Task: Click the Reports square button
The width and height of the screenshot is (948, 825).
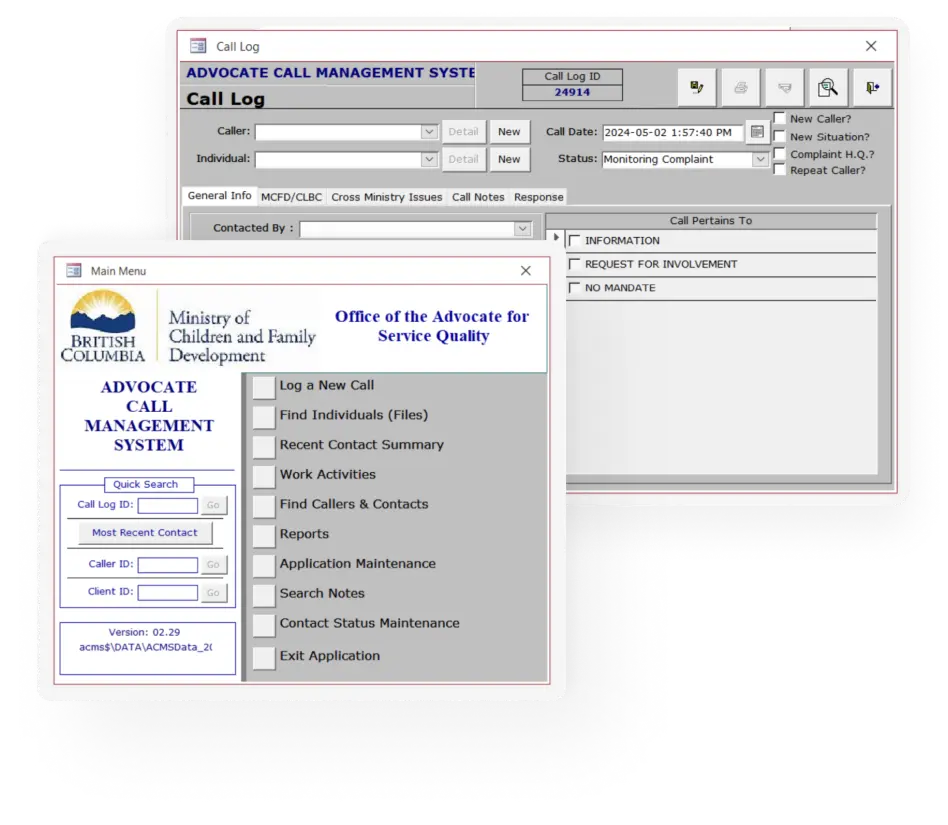Action: (x=263, y=536)
